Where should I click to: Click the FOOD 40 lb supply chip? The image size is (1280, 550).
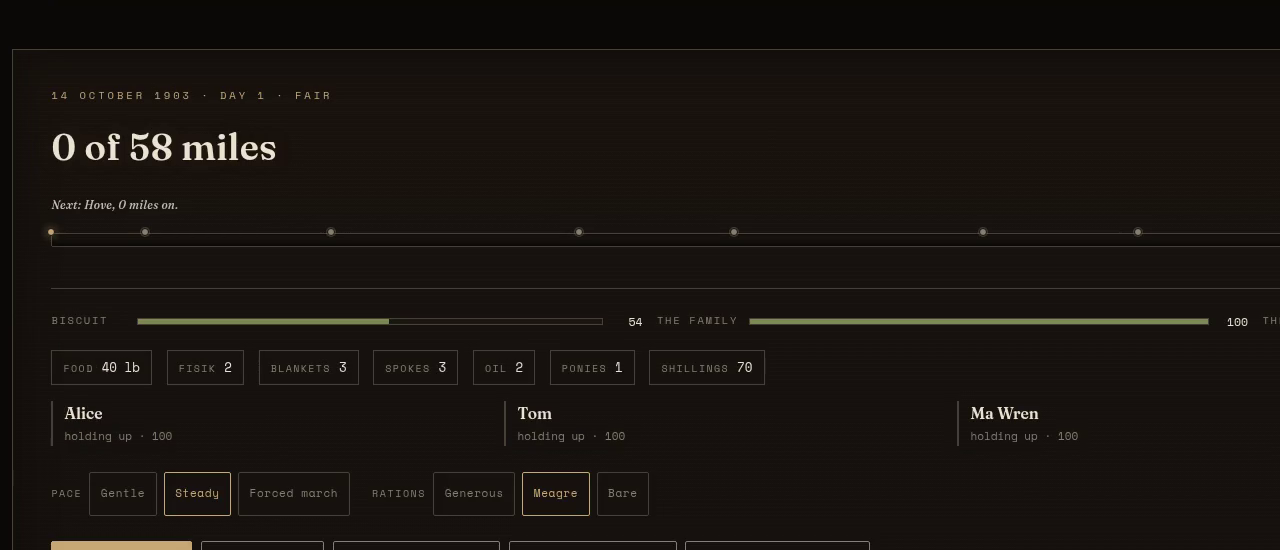click(x=101, y=368)
